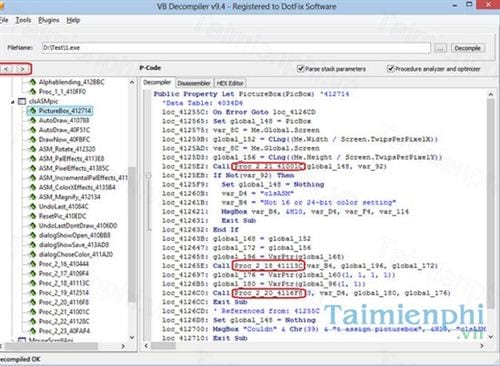The height and width of the screenshot is (366, 500).
Task: Select Proc_2_23_40FAF4 in the tree
Action: [64, 331]
